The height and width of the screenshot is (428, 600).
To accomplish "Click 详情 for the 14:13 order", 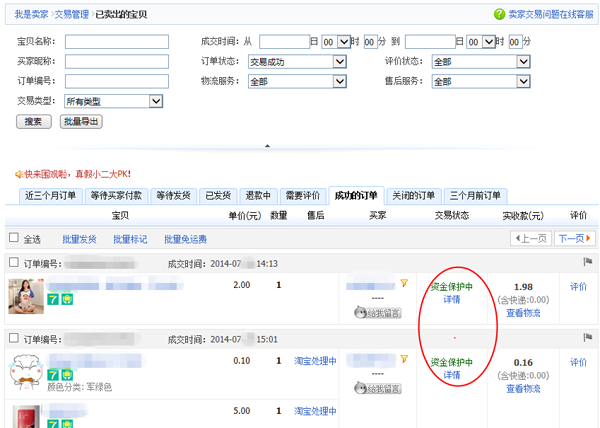I will tap(452, 299).
